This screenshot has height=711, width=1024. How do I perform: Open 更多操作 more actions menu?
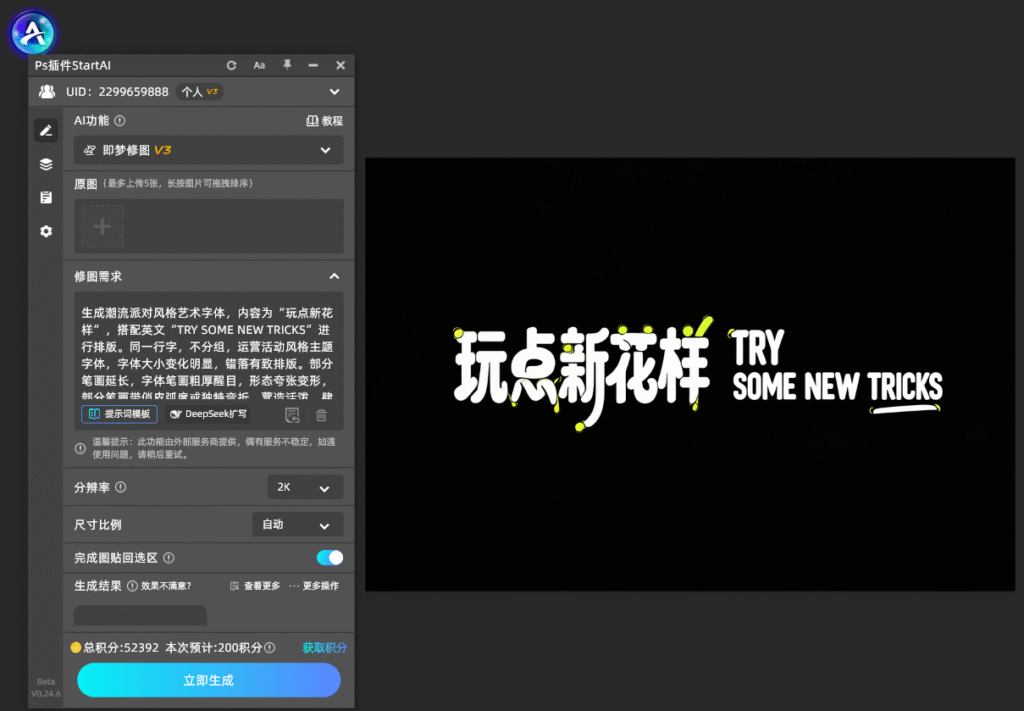click(314, 586)
